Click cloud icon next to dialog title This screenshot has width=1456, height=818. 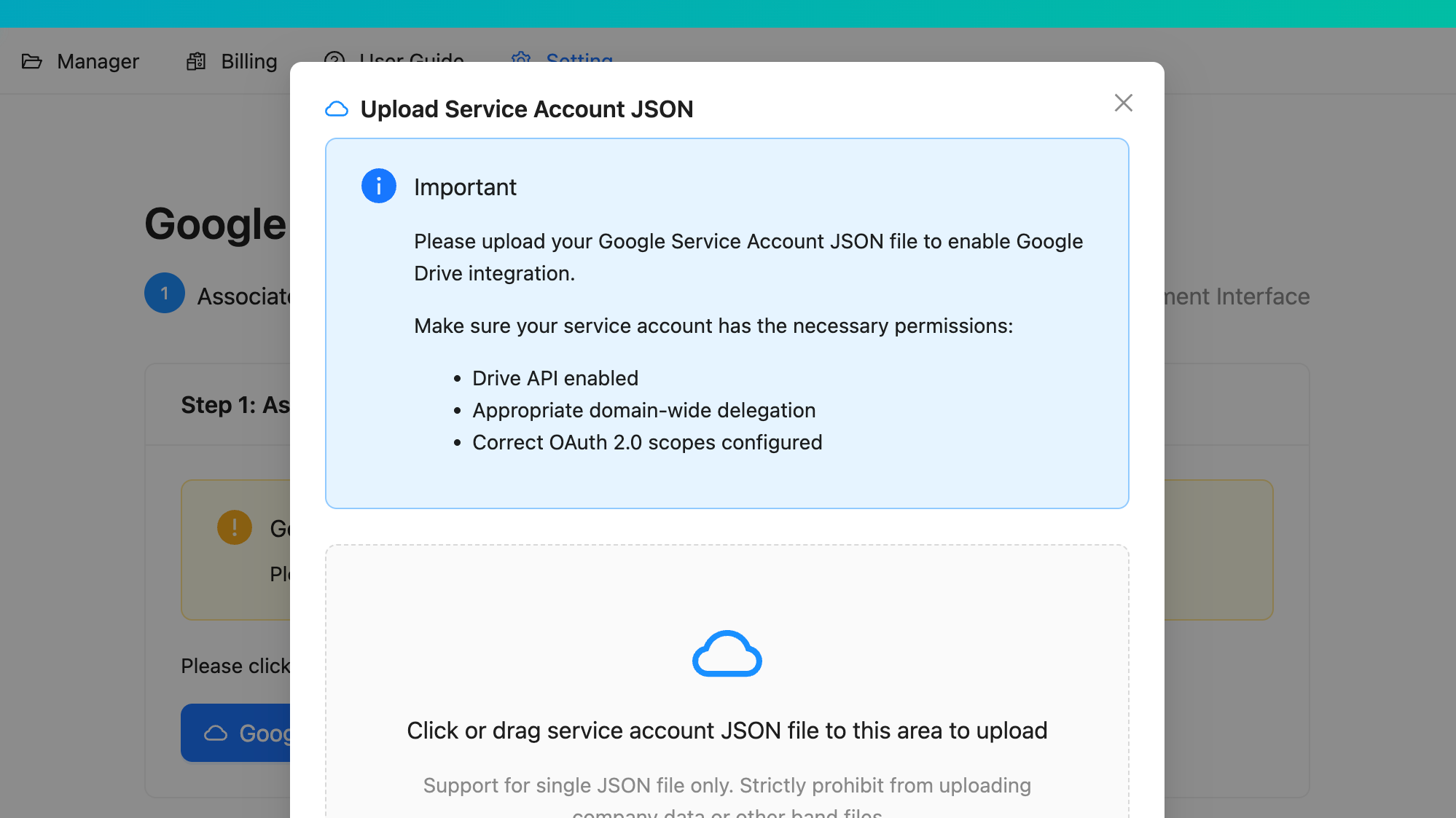click(337, 109)
